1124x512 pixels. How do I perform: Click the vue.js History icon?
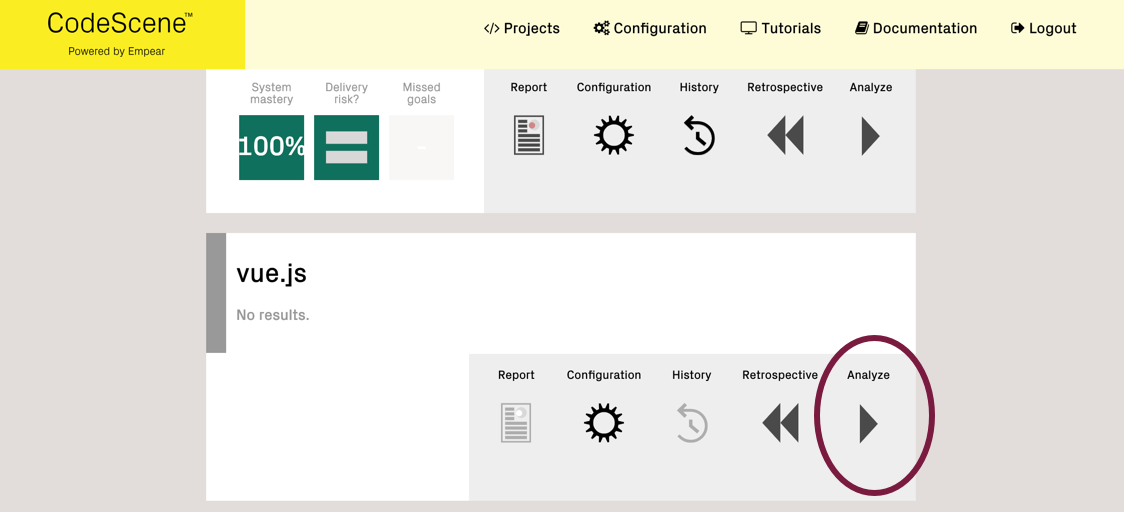(x=692, y=423)
